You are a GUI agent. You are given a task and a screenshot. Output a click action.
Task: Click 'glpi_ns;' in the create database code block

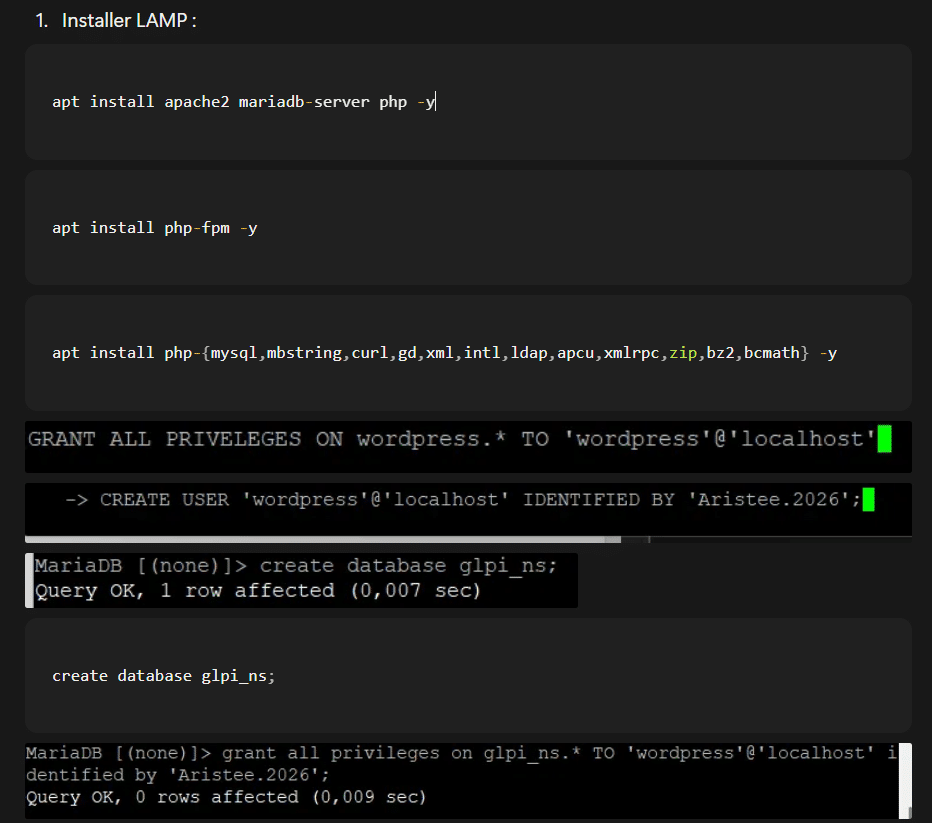pos(236,676)
